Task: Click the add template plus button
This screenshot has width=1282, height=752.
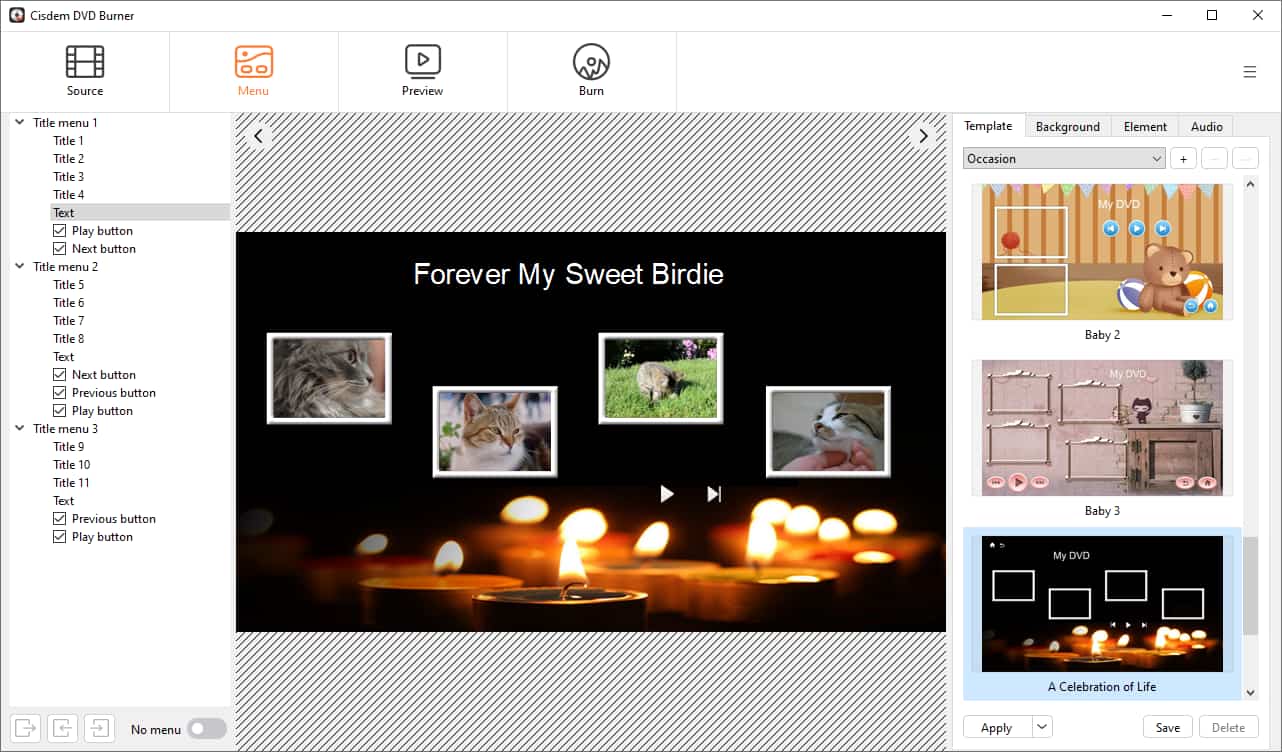Action: pos(1183,159)
